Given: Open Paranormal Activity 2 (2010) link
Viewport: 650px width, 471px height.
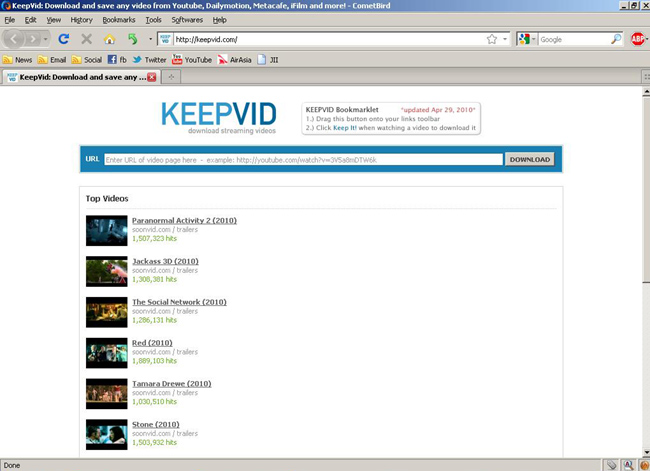Looking at the screenshot, I should click(184, 221).
